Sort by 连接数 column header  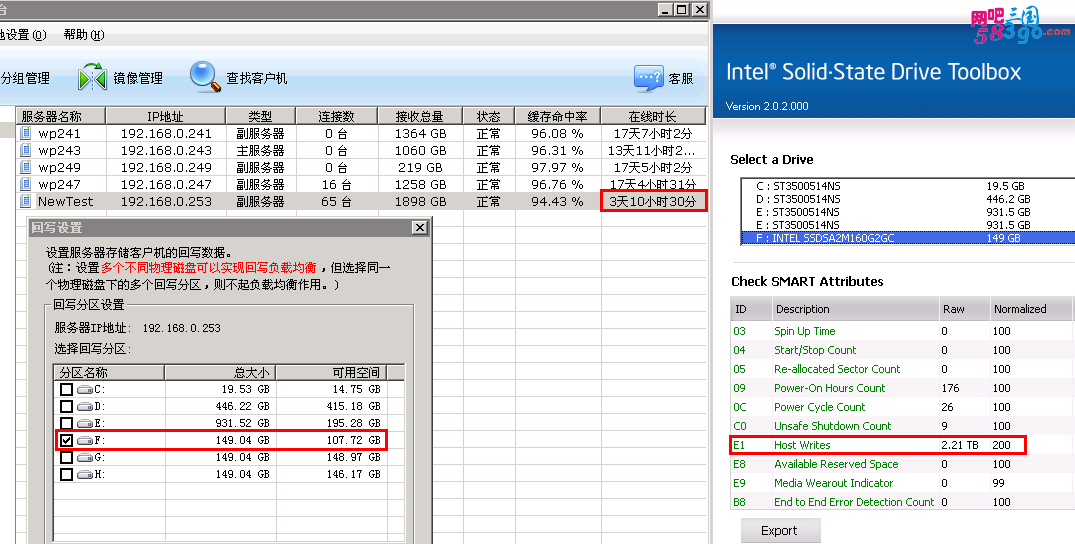336,116
